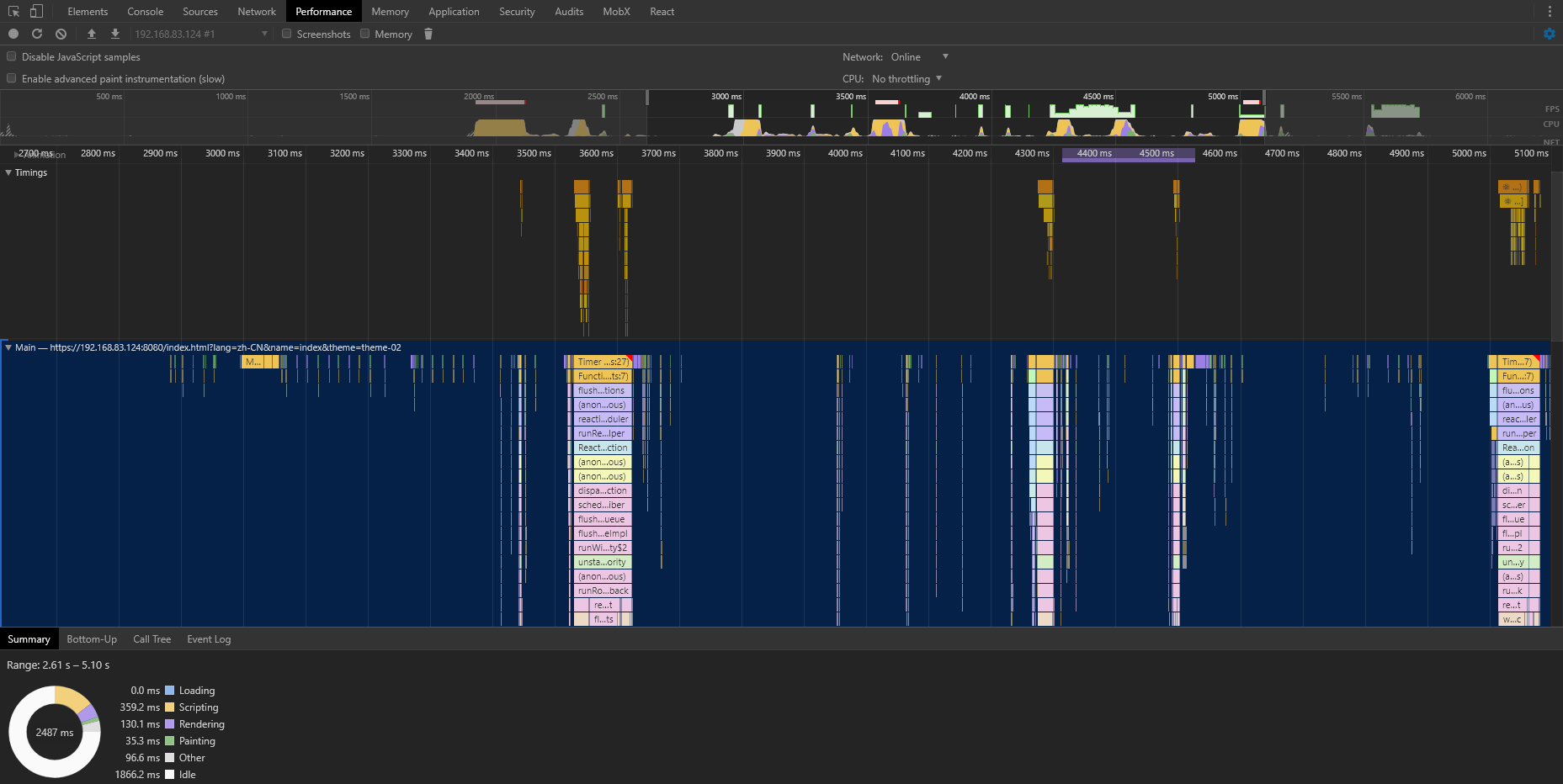Open the DevTools three-dot menu
This screenshot has width=1563, height=784.
point(1550,12)
